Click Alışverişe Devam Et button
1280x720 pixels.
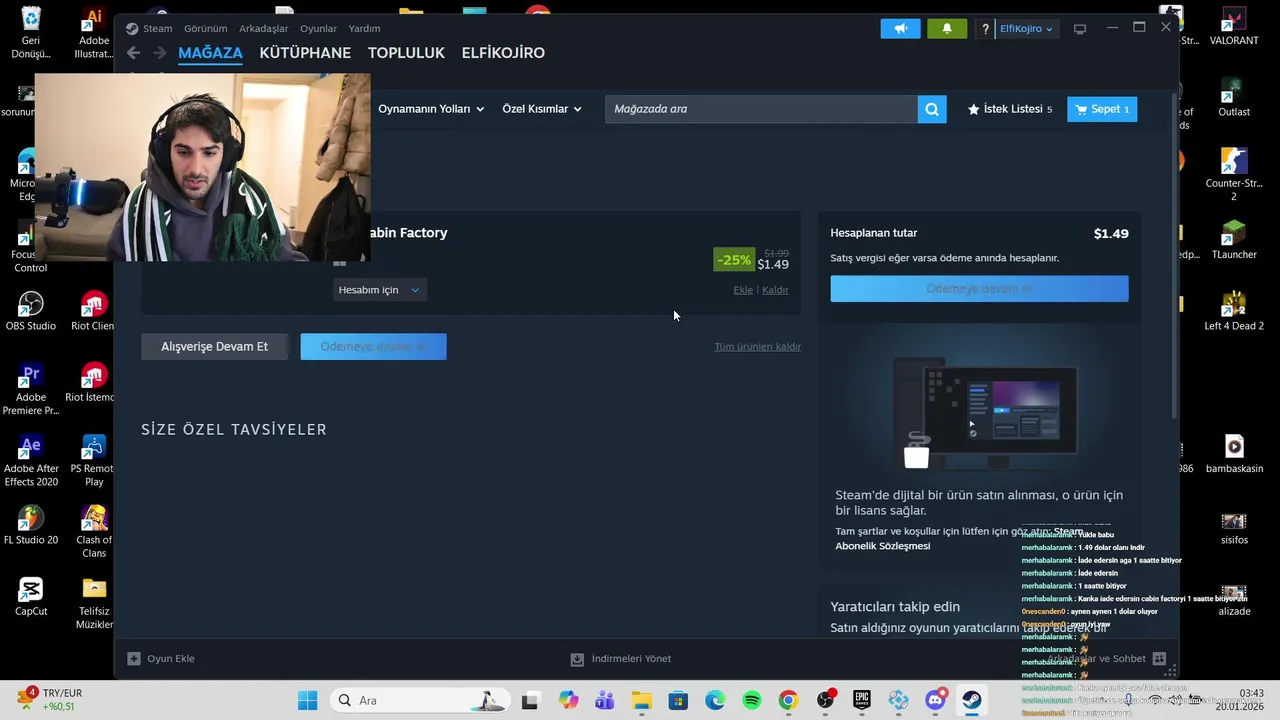pyautogui.click(x=214, y=347)
